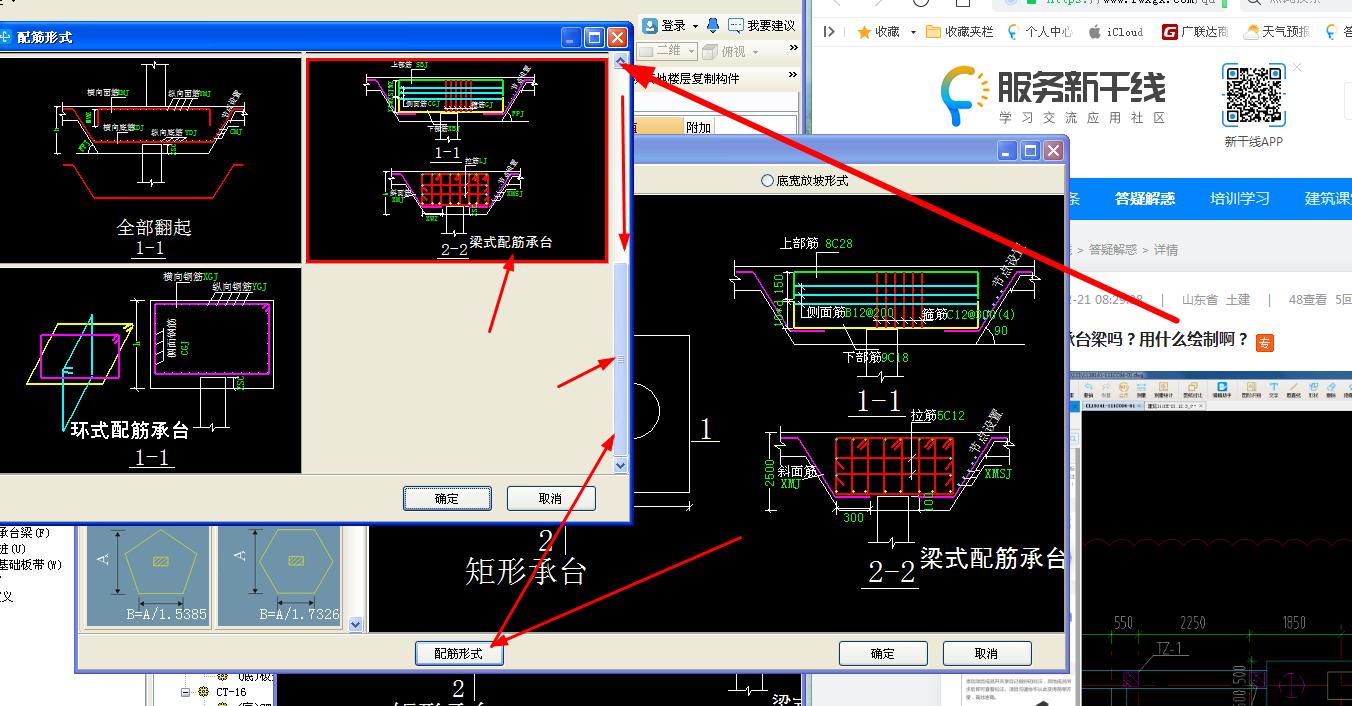Pick the hexagon shape B=A/1.7326 thumbnail
This screenshot has height=706, width=1352.
280,576
